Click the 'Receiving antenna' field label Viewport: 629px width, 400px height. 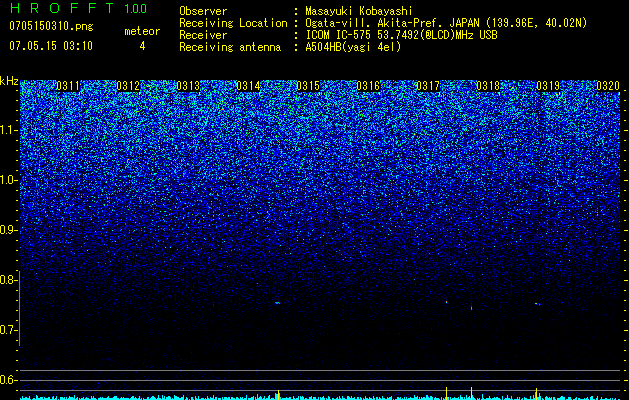click(x=230, y=47)
